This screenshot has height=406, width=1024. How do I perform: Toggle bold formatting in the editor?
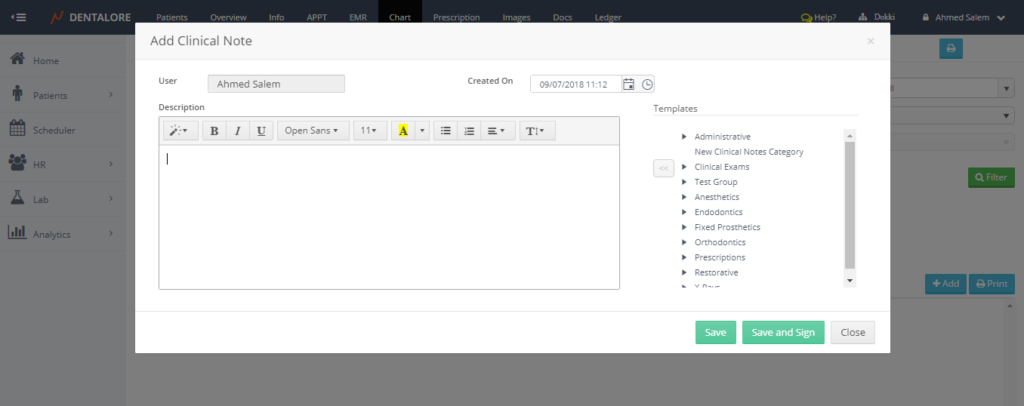tap(214, 131)
